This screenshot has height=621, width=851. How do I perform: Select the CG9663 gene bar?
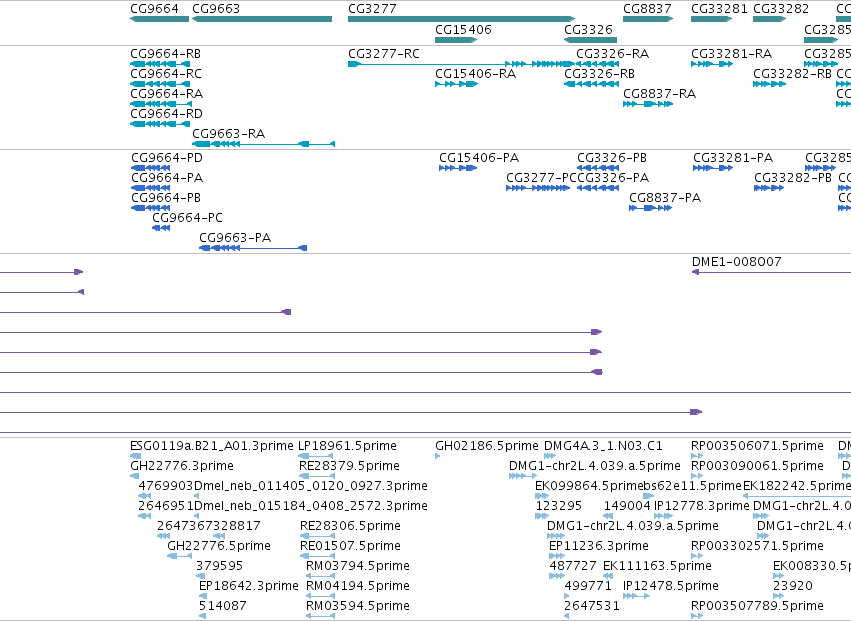point(262,19)
